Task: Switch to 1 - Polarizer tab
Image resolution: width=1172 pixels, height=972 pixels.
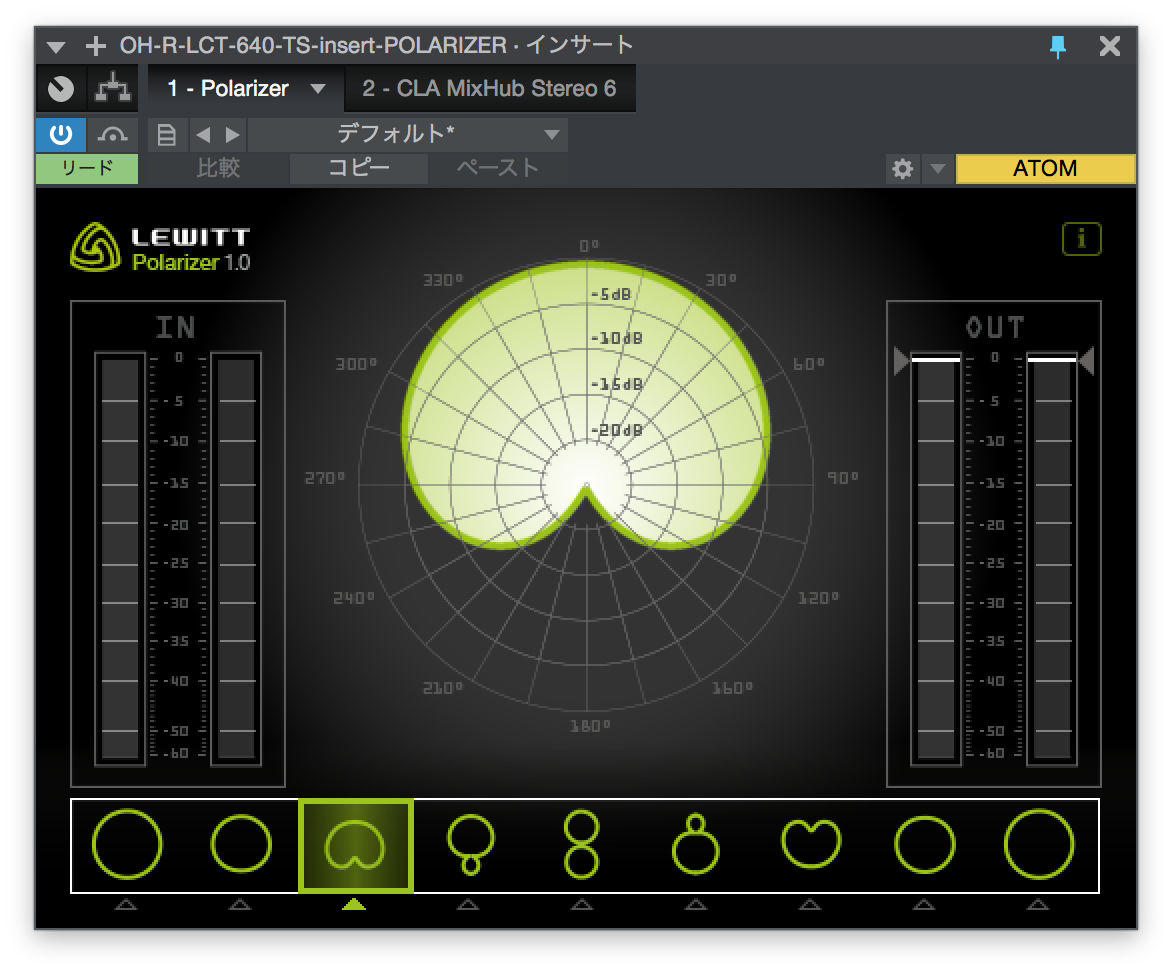Action: [x=246, y=88]
